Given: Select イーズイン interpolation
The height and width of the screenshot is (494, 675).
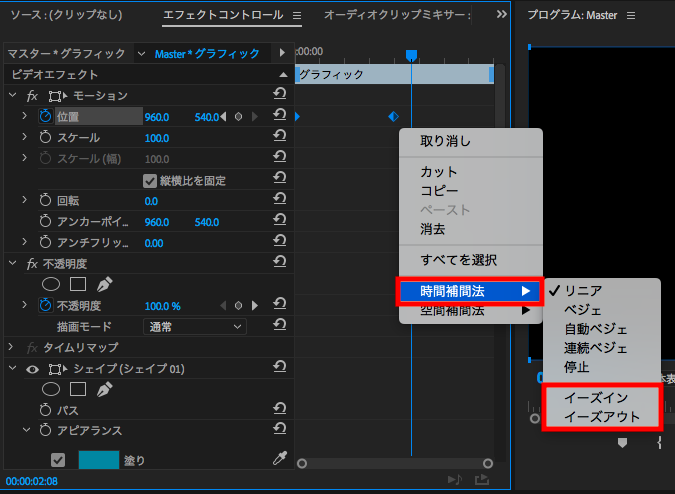Looking at the screenshot, I should (x=602, y=398).
